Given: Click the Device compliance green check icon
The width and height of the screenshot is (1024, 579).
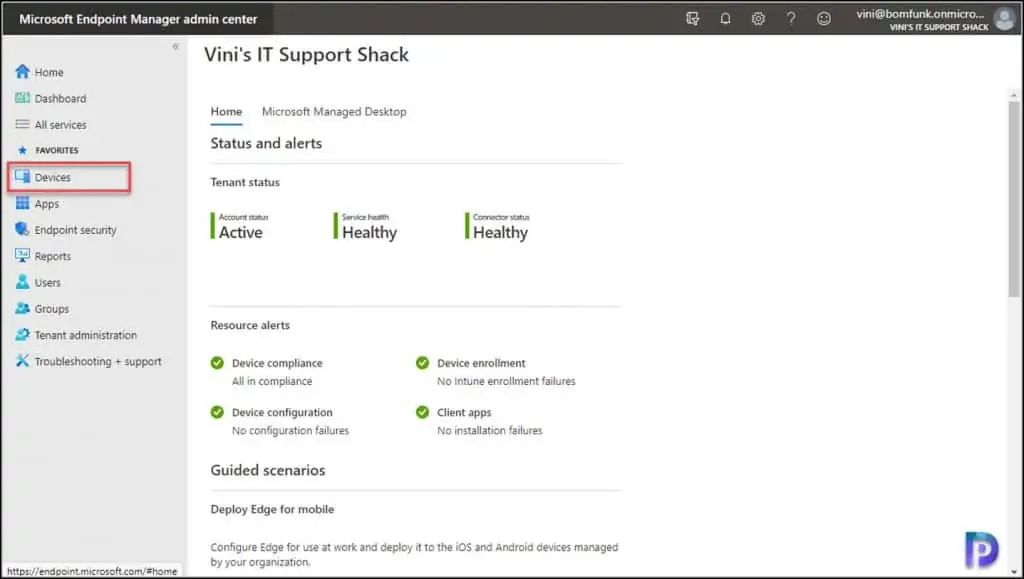Looking at the screenshot, I should coord(217,363).
